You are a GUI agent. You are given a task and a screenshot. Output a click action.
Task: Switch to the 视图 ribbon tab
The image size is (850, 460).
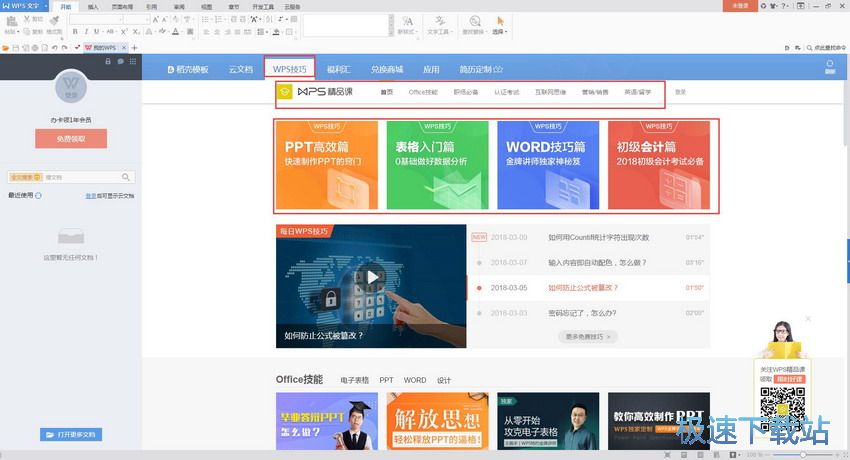pos(207,7)
